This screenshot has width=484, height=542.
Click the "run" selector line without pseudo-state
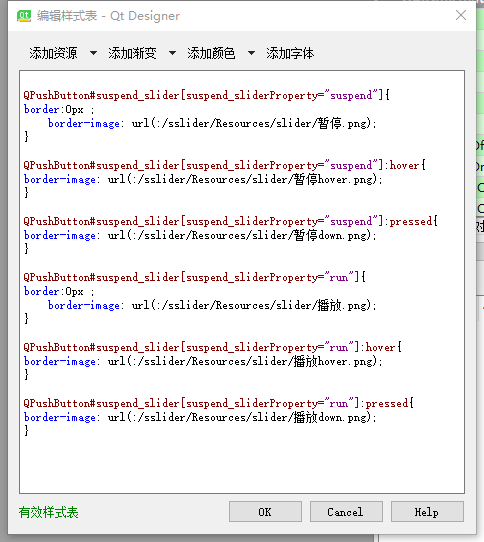[194, 277]
